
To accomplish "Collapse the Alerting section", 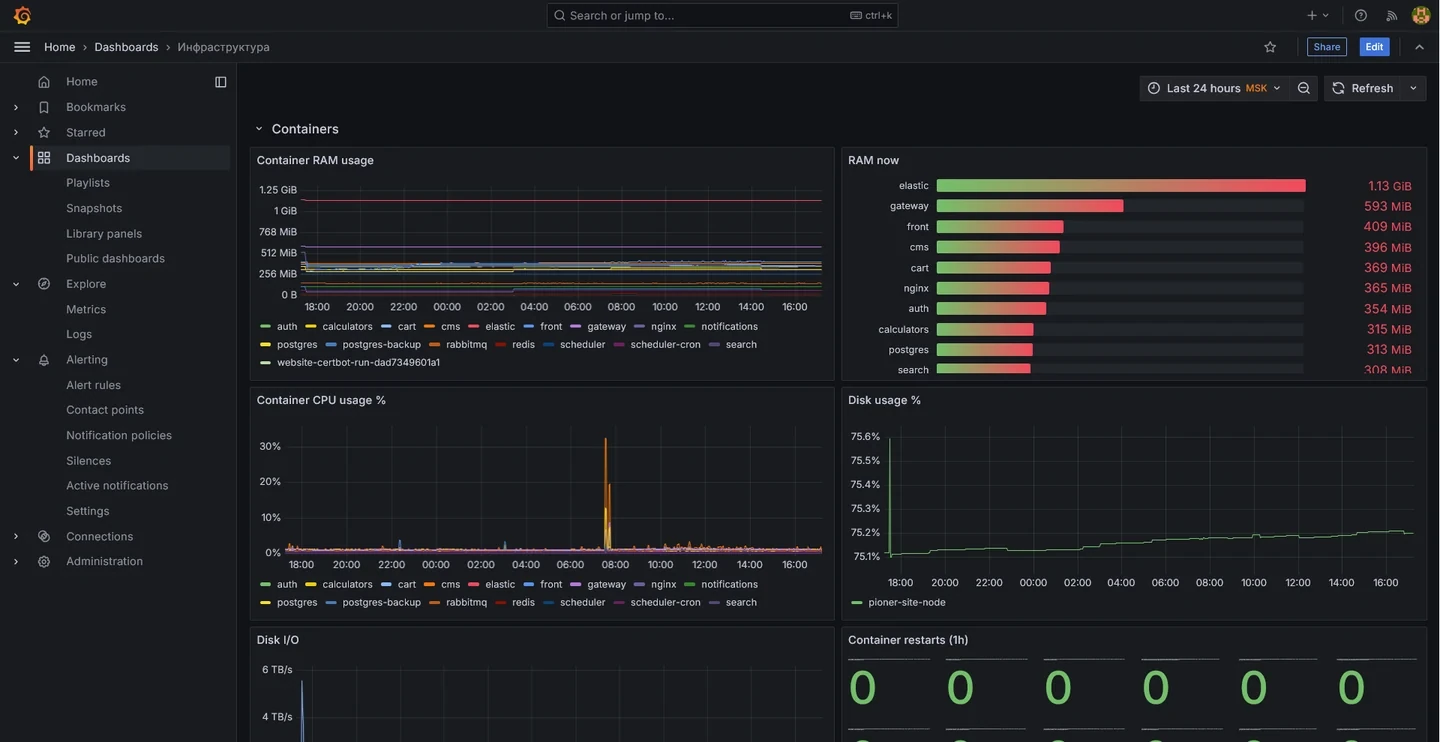I will (x=16, y=360).
